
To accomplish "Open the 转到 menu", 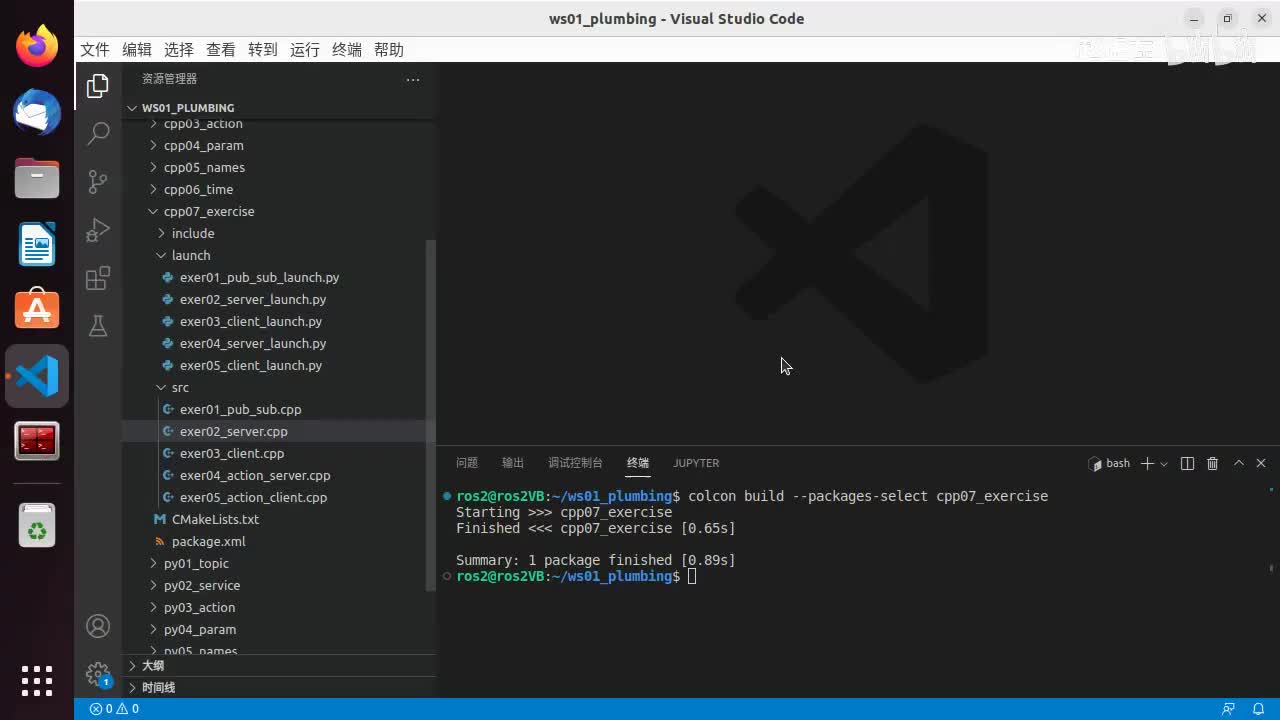I will point(263,50).
